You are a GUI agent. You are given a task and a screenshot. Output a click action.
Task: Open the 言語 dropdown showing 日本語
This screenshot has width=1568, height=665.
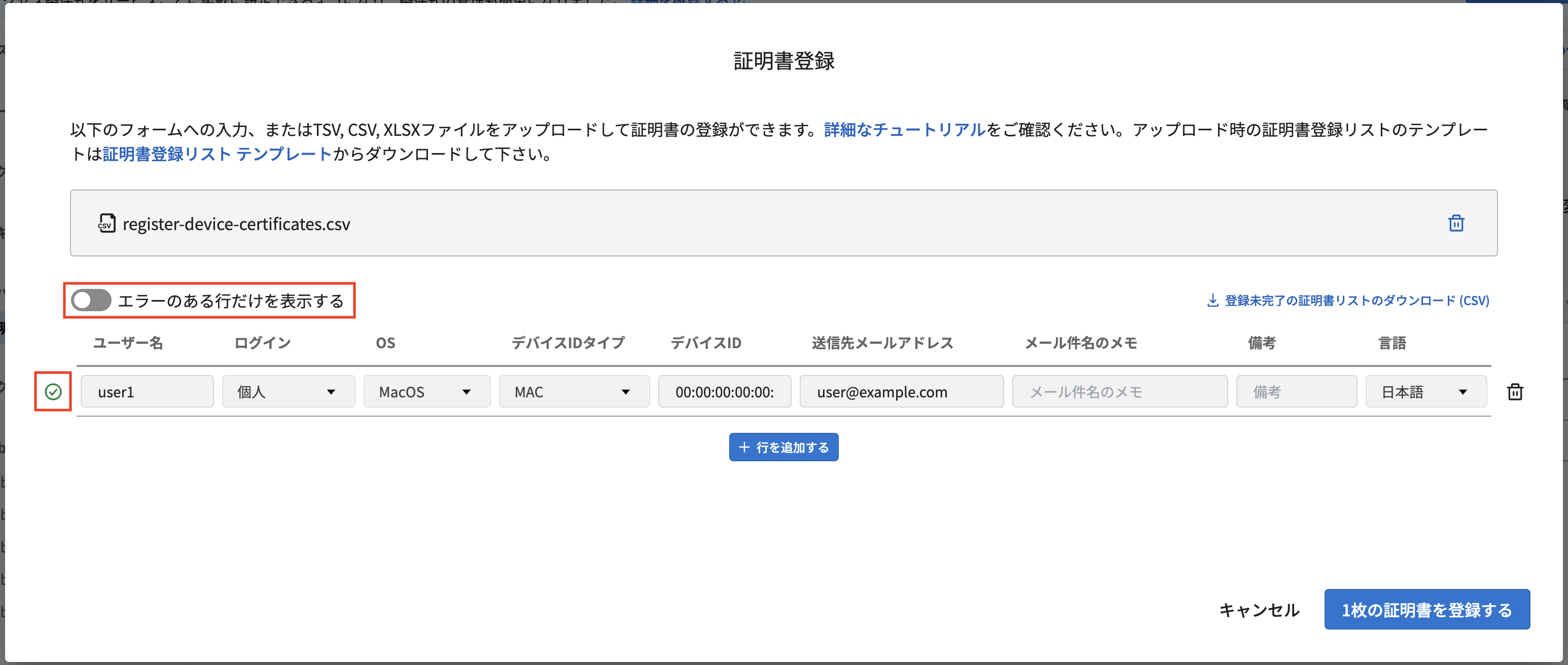pos(1426,392)
